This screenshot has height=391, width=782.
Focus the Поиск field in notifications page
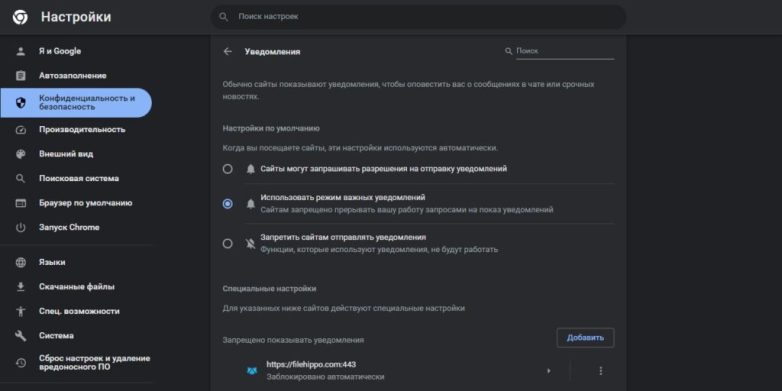[565, 51]
